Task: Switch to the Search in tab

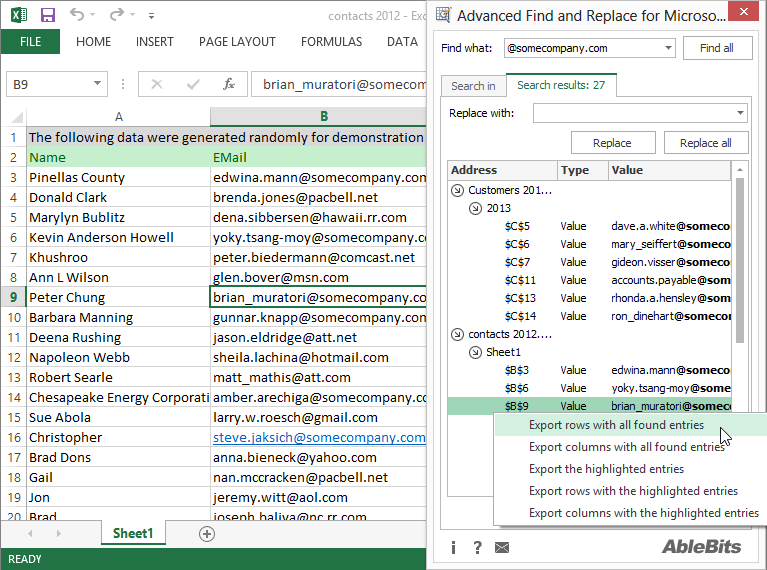Action: (x=474, y=86)
